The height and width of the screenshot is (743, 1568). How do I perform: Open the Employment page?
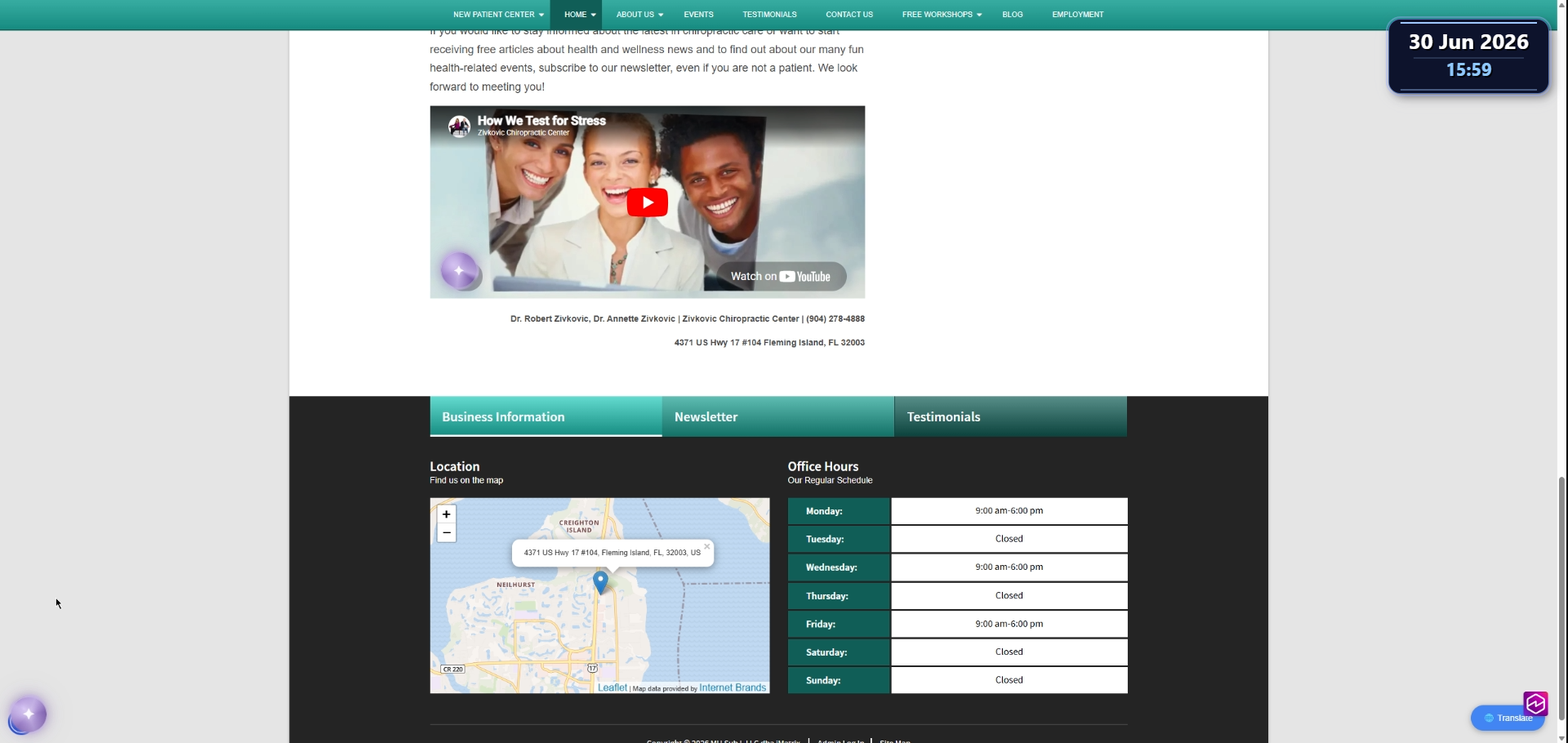click(x=1078, y=15)
